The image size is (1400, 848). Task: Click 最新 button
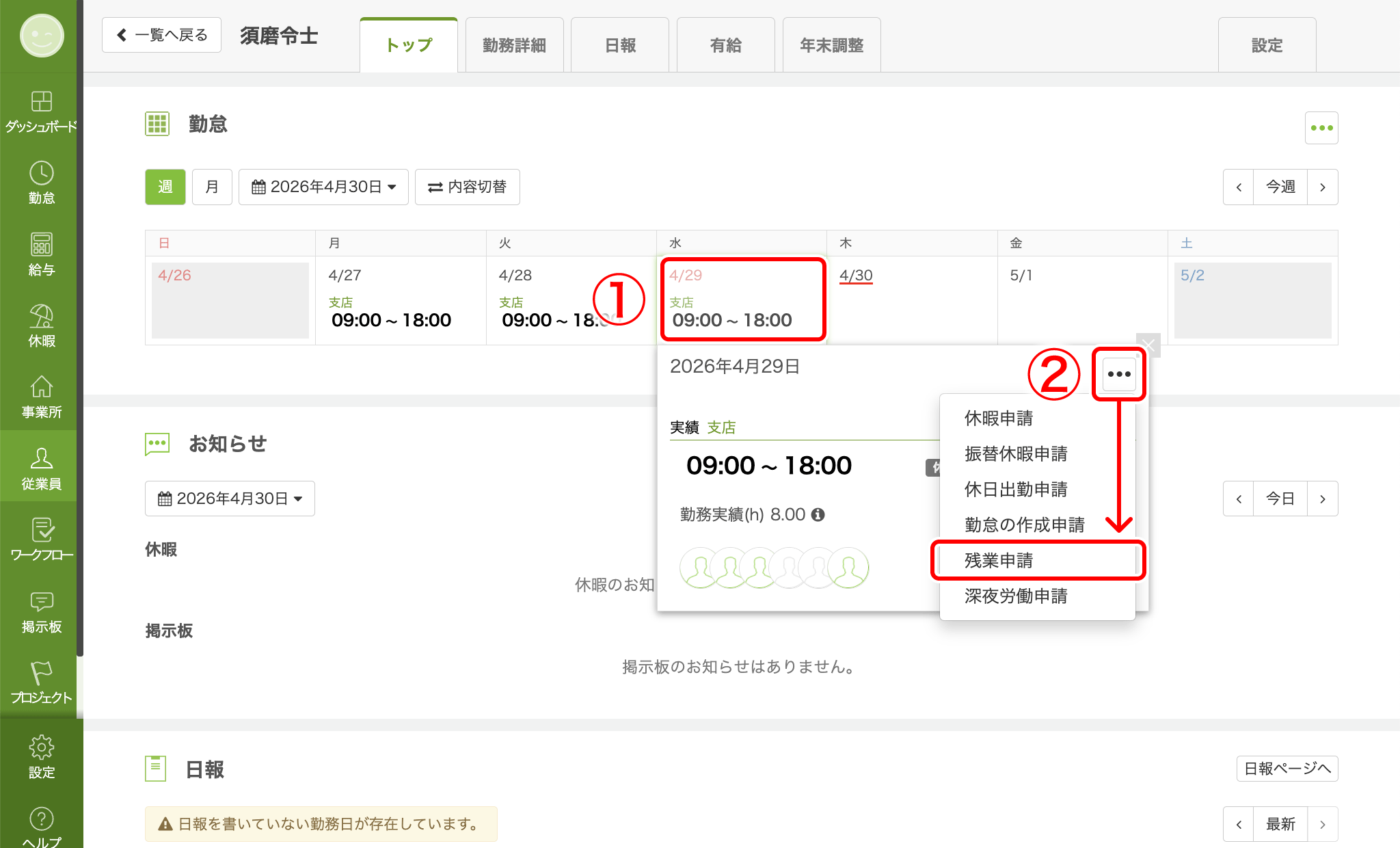coord(1280,824)
